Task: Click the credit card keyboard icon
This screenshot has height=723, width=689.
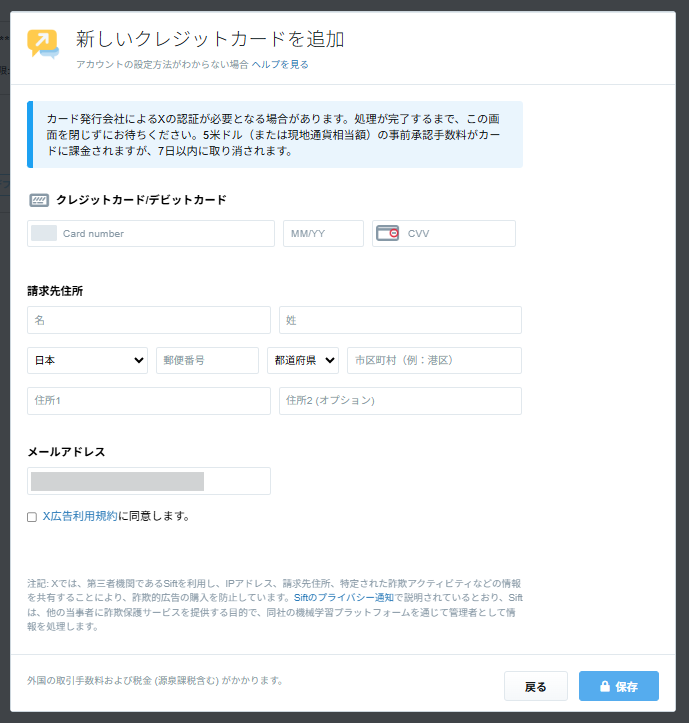Action: tap(39, 200)
